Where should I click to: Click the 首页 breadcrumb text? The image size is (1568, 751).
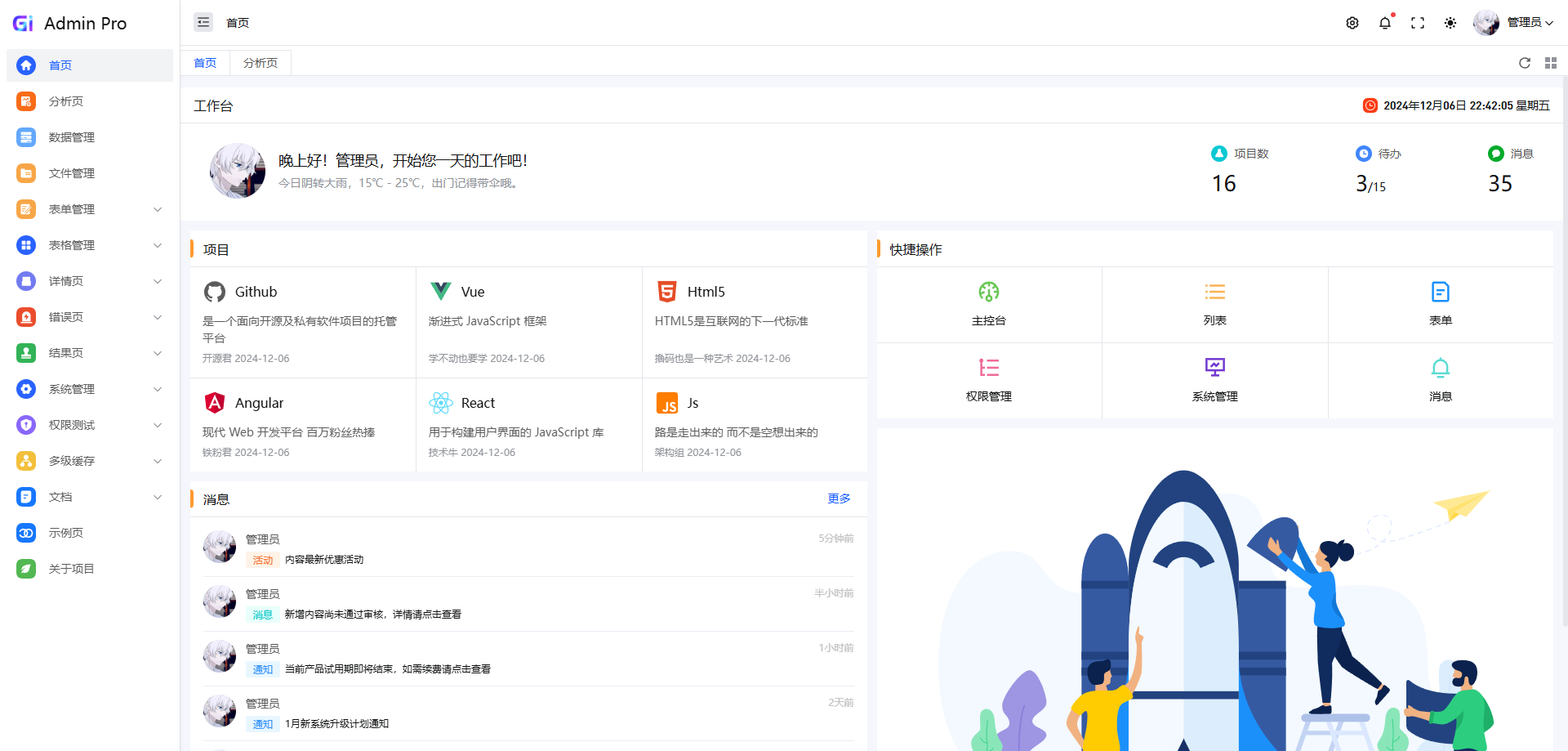(x=238, y=23)
